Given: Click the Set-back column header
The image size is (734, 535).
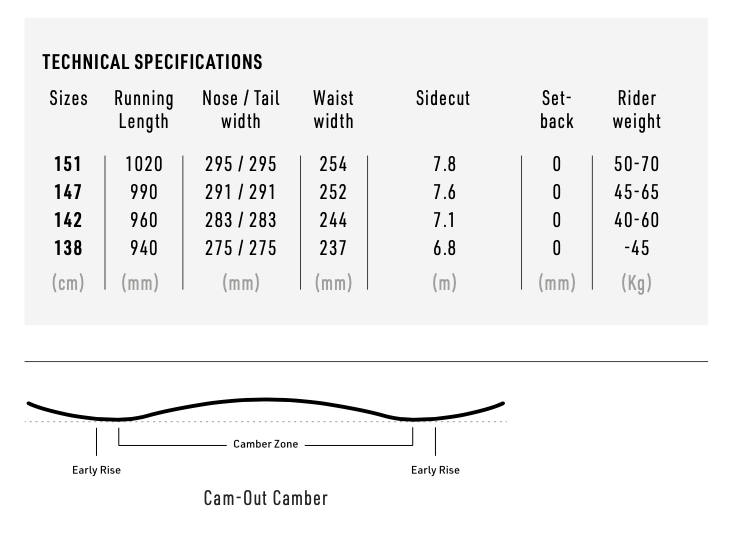Looking at the screenshot, I should coord(557,110).
